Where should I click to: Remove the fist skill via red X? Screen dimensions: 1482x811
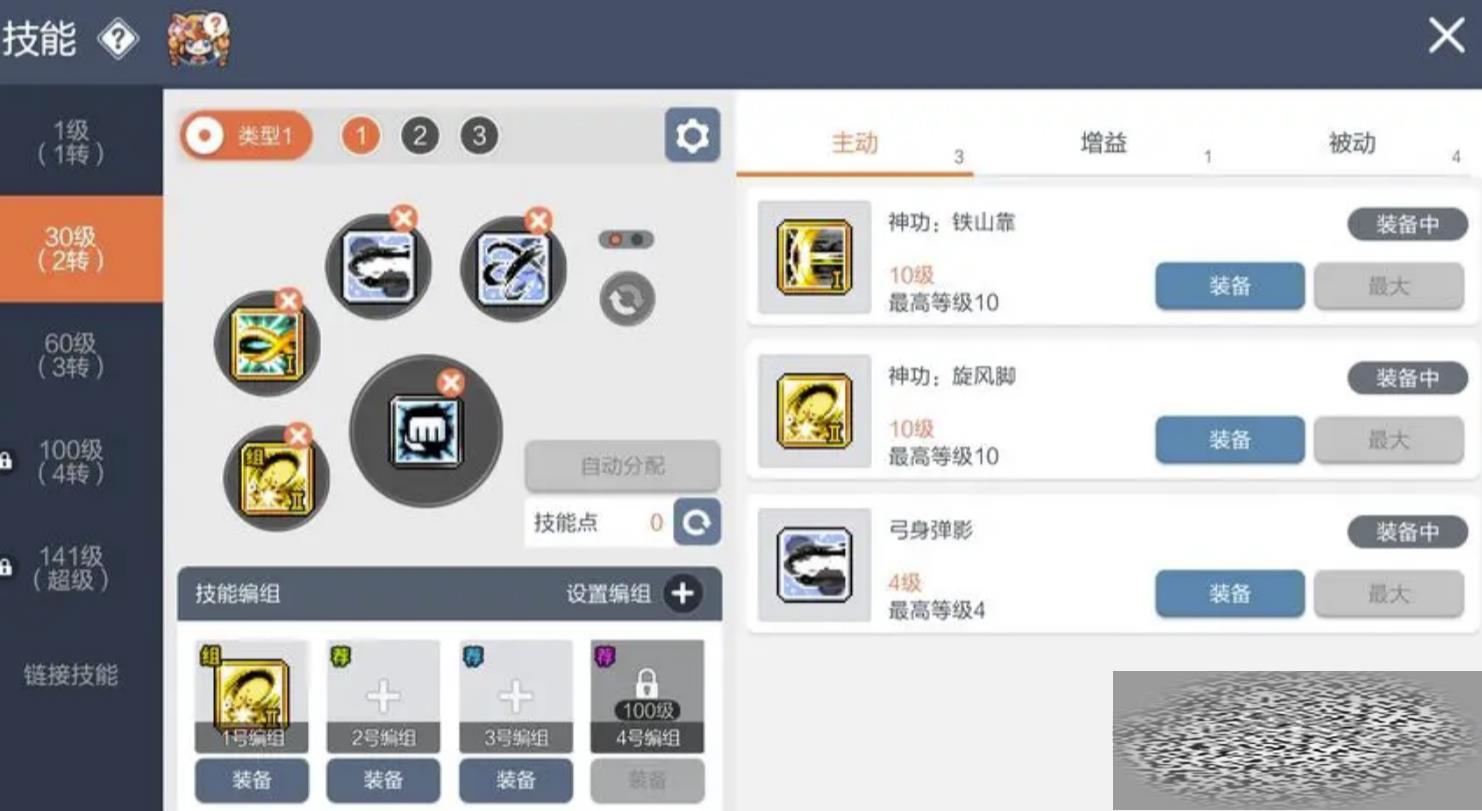451,383
